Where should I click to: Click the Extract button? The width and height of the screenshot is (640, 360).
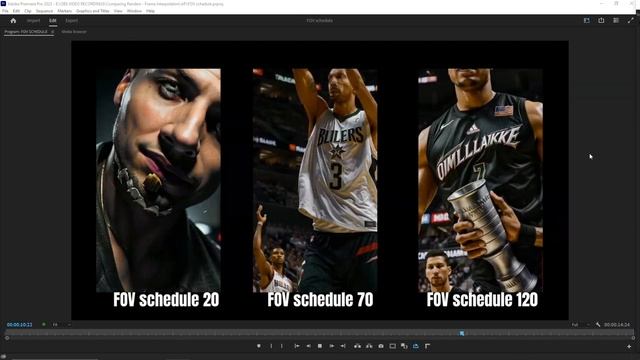pyautogui.click(x=369, y=346)
